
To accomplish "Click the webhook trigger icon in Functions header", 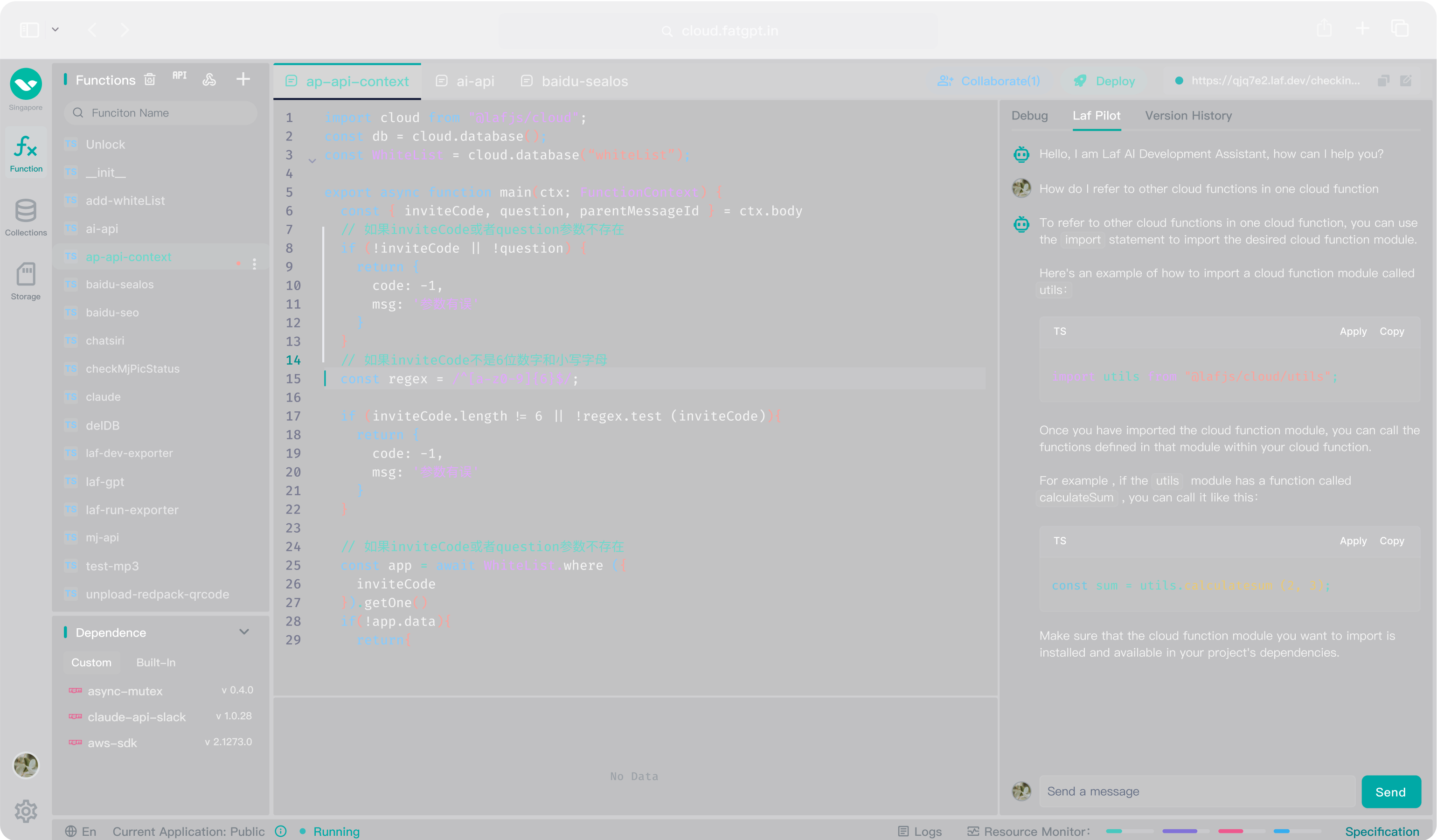I will pyautogui.click(x=209, y=79).
